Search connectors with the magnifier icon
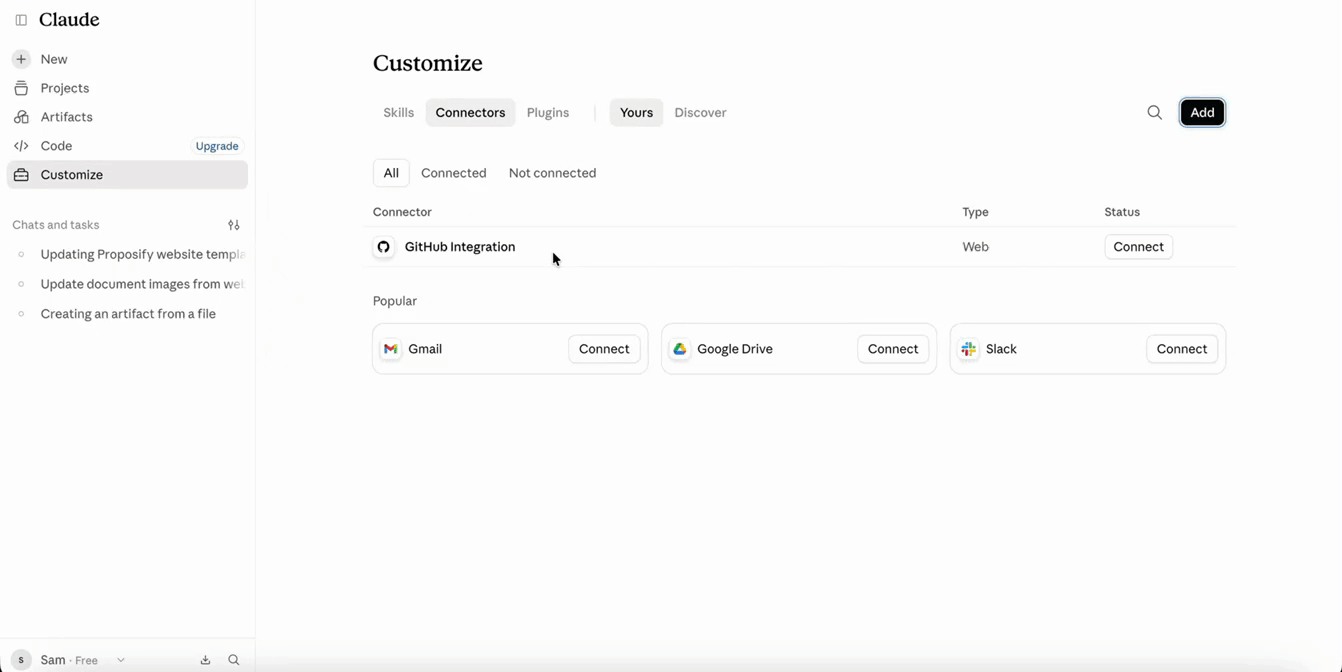 1155,113
